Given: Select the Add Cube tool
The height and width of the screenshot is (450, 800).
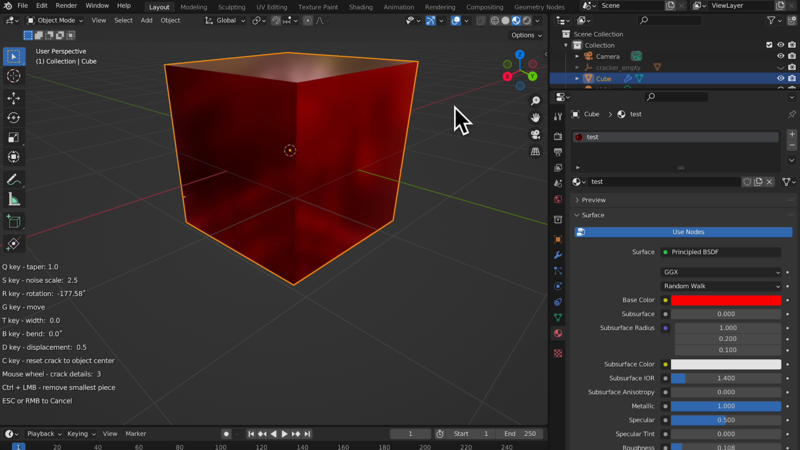Looking at the screenshot, I should 14,221.
